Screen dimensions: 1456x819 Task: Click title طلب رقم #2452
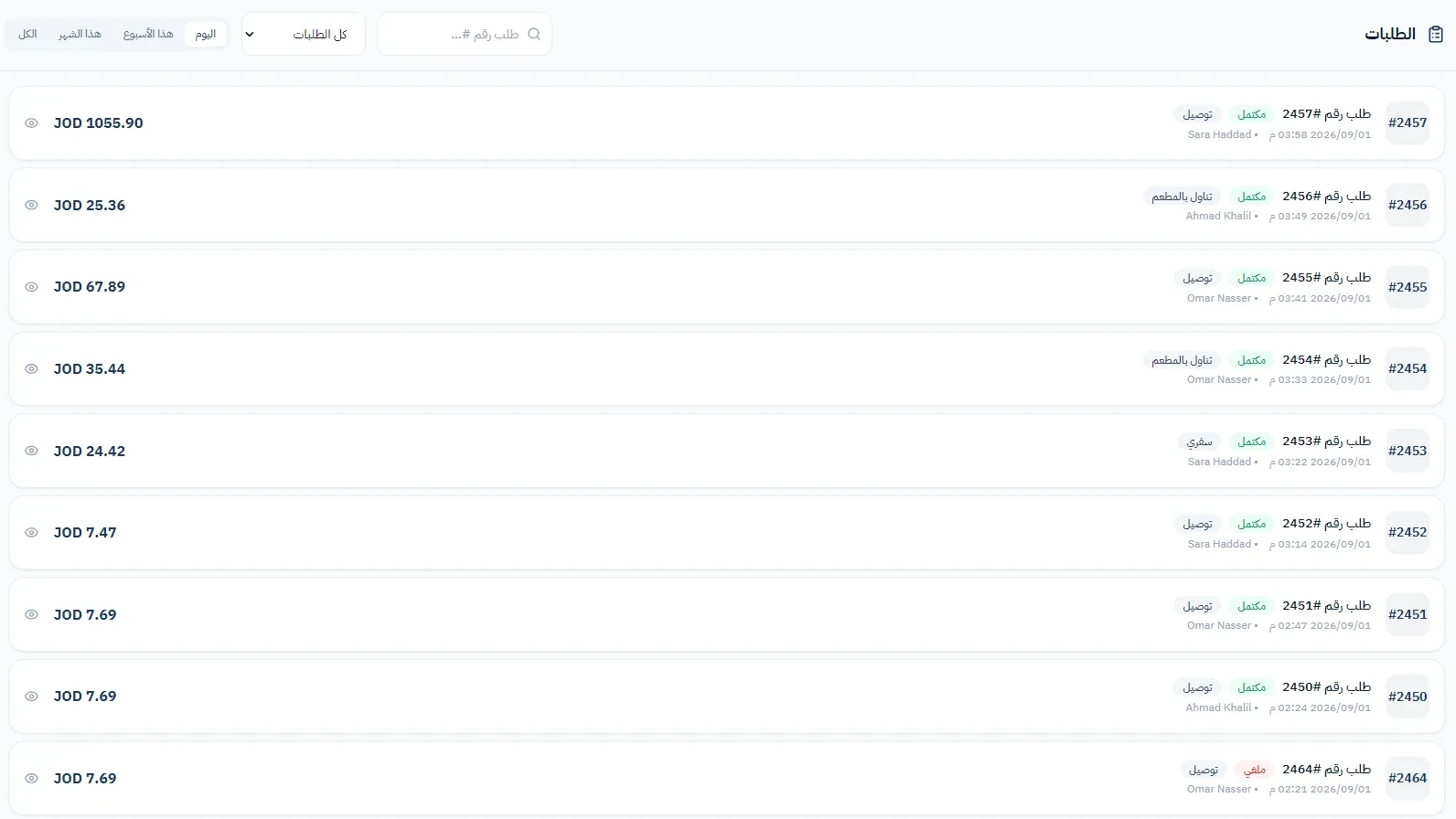click(1326, 524)
